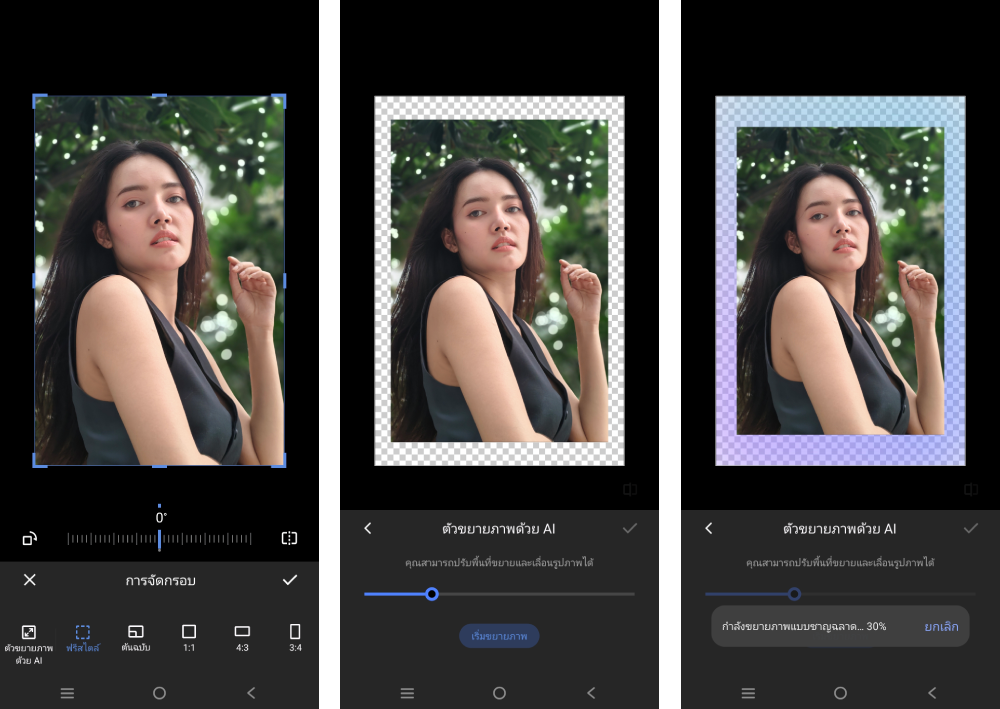Tap the top-center crop handle on the photo
The image size is (1000, 709).
[159, 96]
